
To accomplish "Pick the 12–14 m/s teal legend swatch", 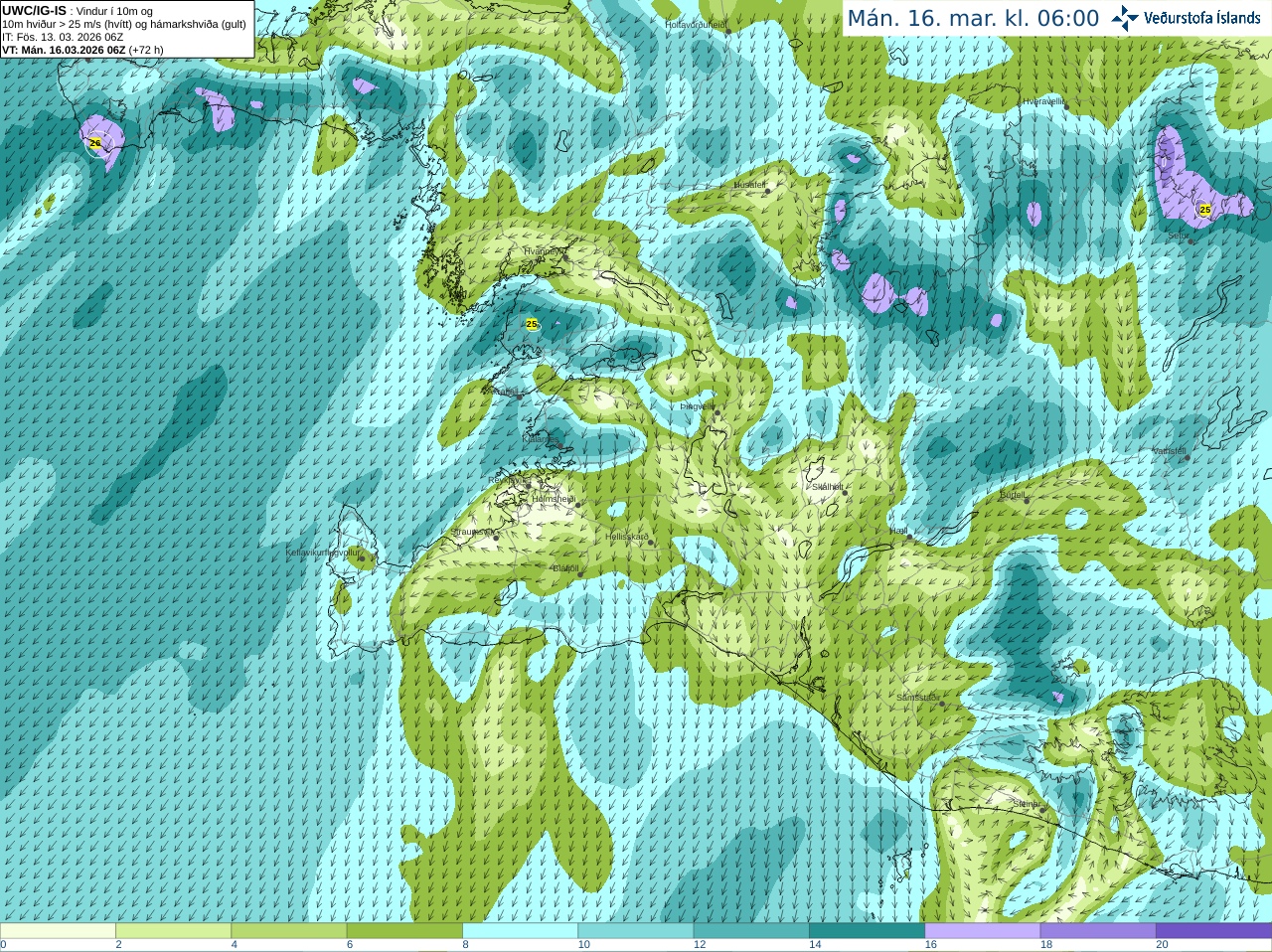I will pyautogui.click(x=751, y=931).
